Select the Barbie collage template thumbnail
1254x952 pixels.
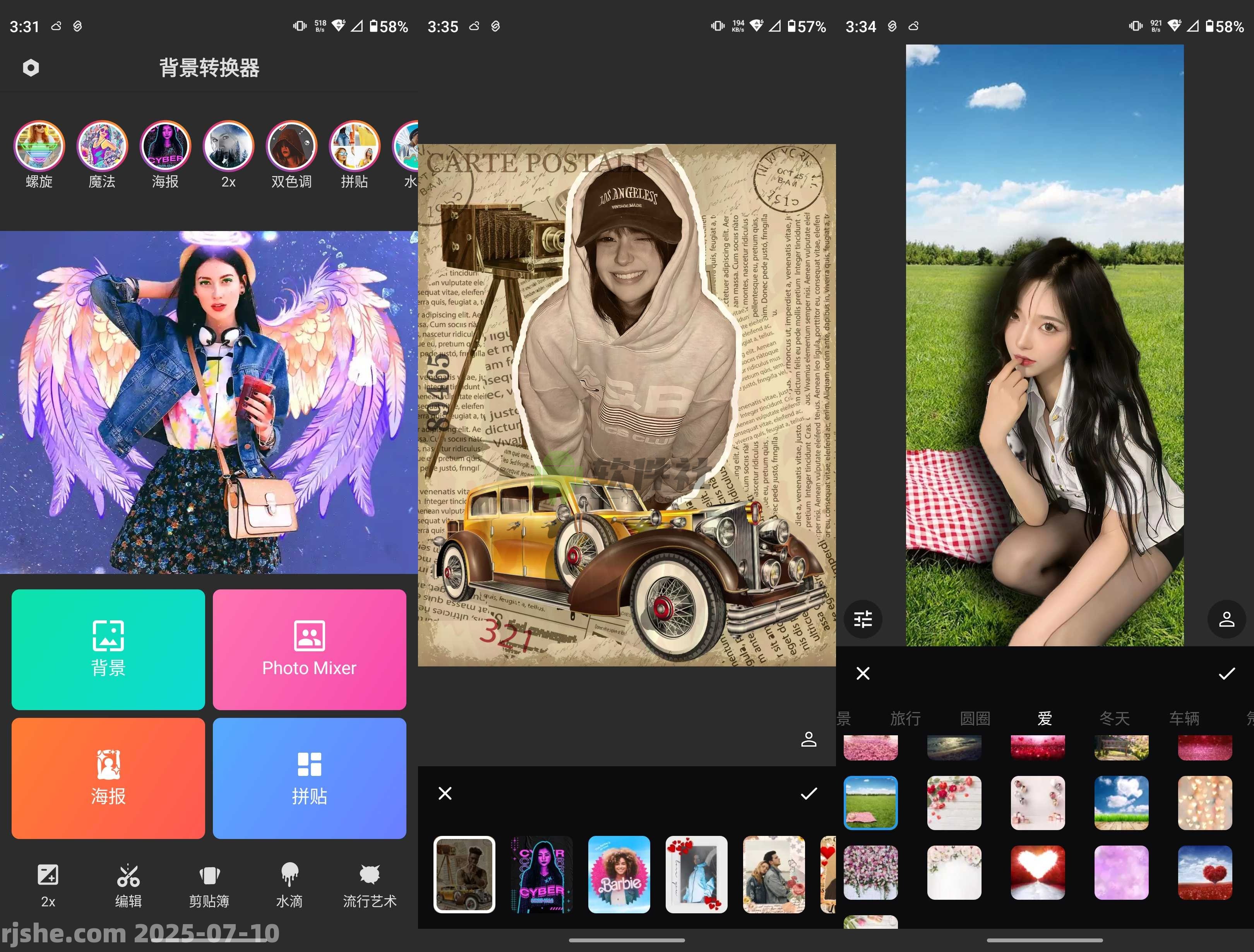(x=618, y=875)
